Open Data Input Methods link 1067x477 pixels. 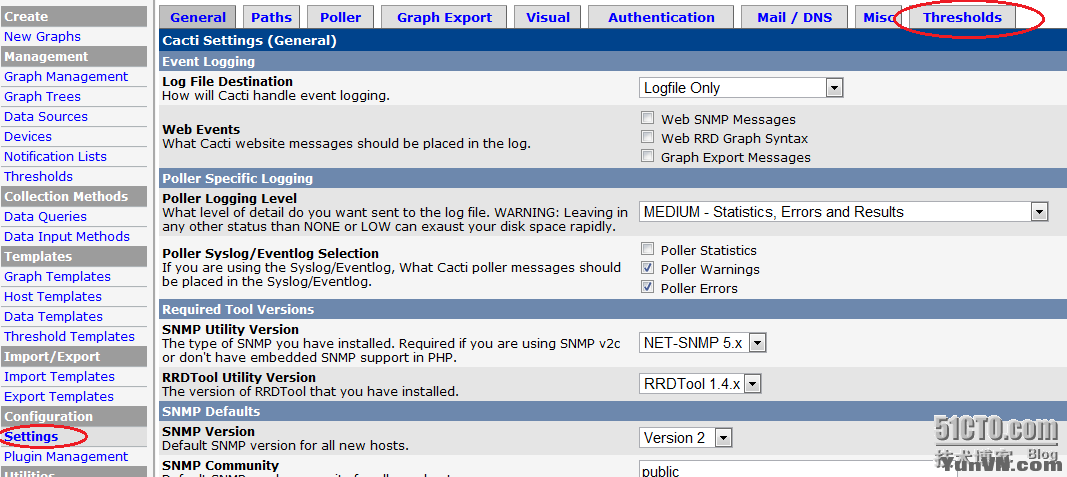67,236
